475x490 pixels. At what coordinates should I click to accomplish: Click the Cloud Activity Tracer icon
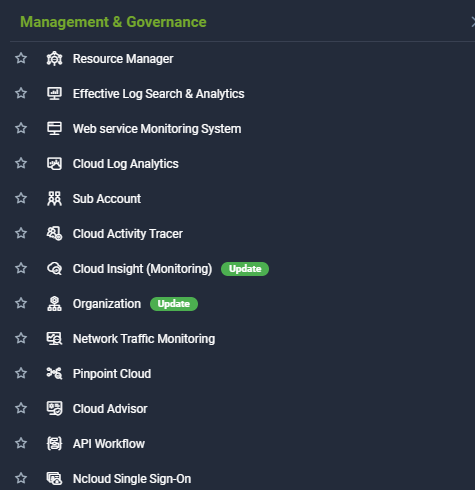54,234
